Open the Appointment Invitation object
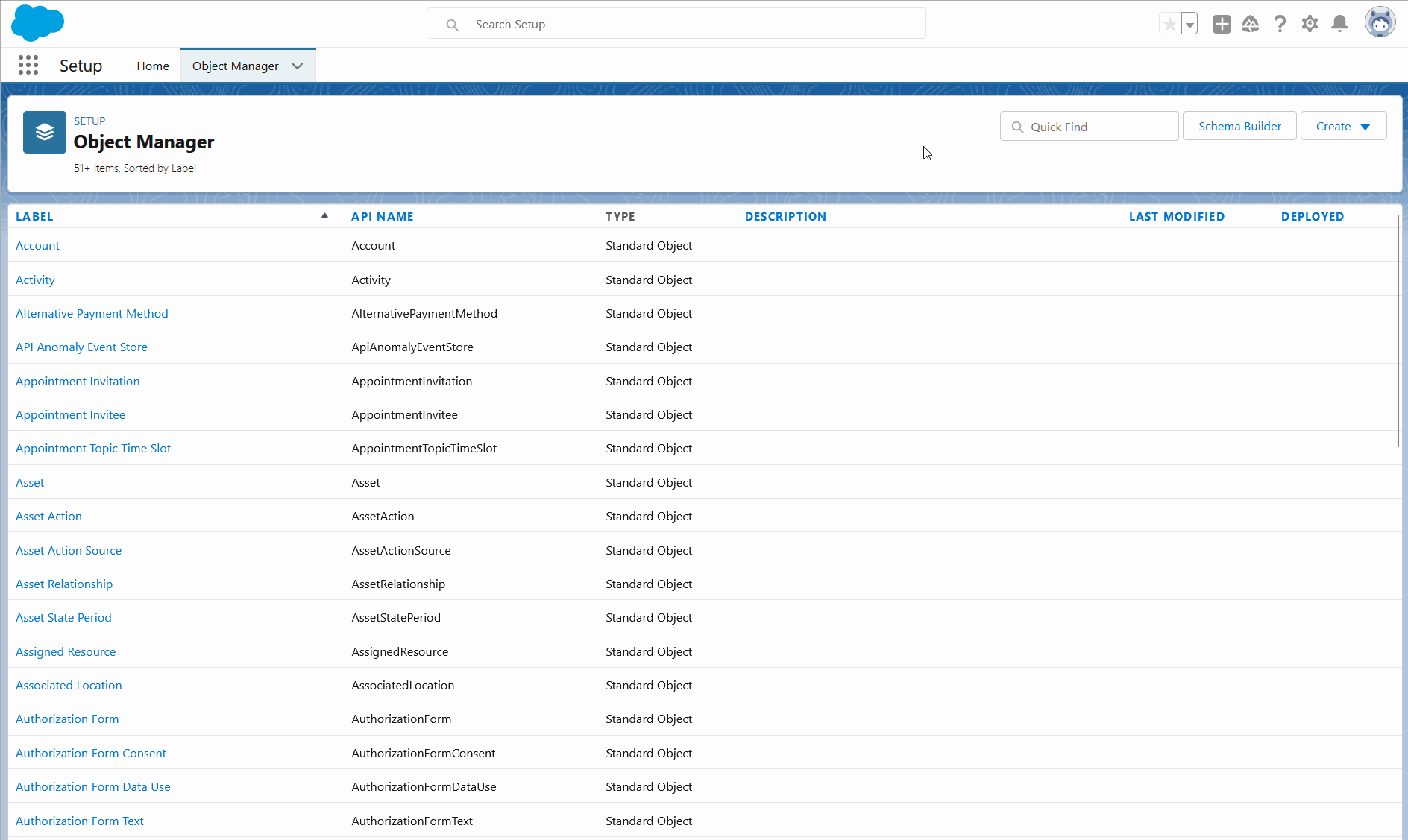 click(x=78, y=382)
